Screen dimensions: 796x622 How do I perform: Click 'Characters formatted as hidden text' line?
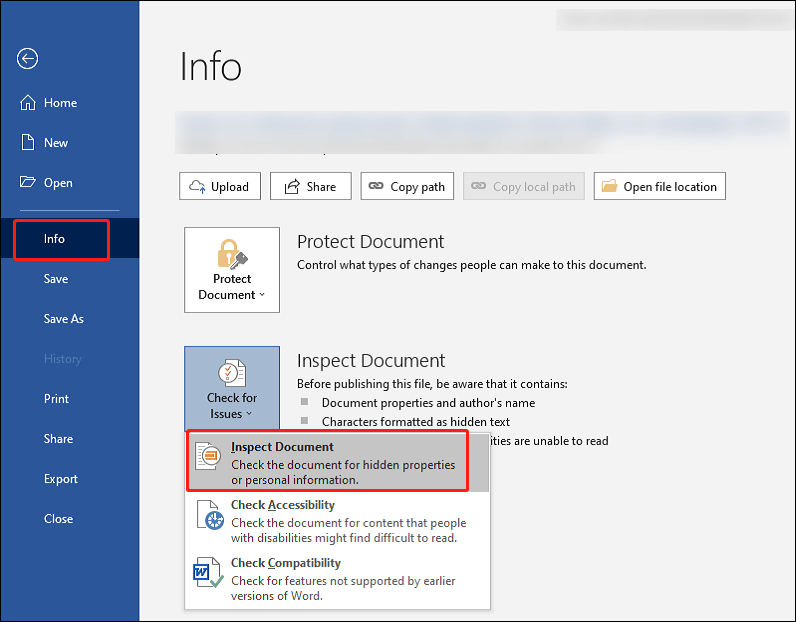click(416, 421)
